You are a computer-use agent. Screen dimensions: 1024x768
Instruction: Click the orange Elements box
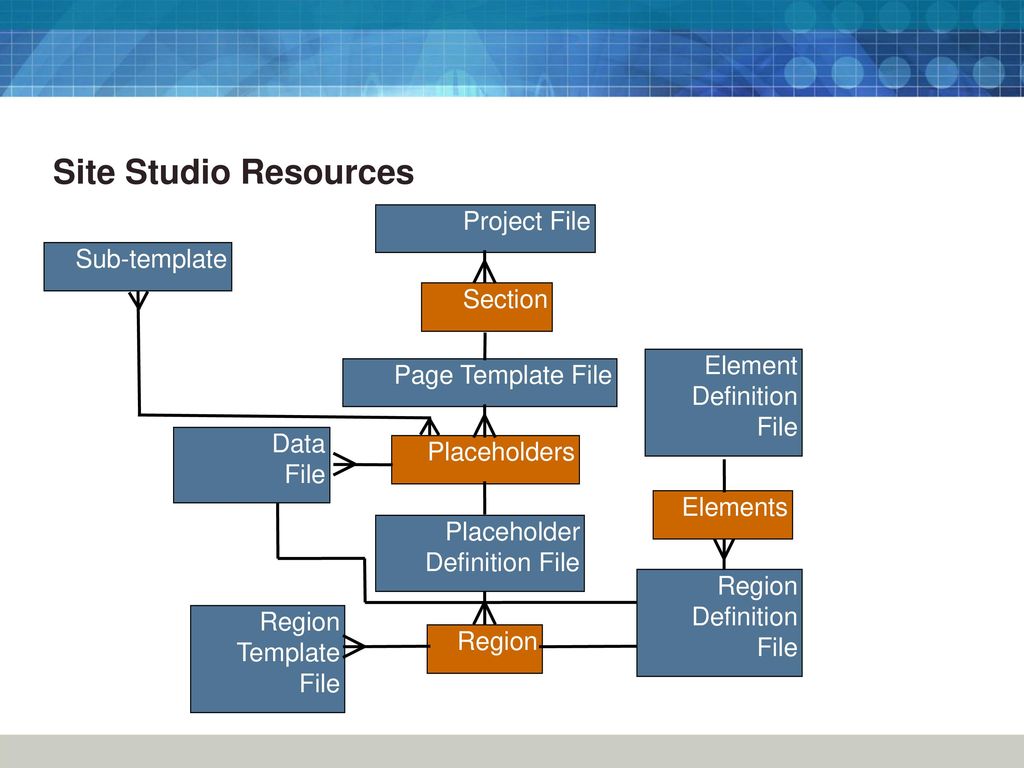tap(723, 515)
